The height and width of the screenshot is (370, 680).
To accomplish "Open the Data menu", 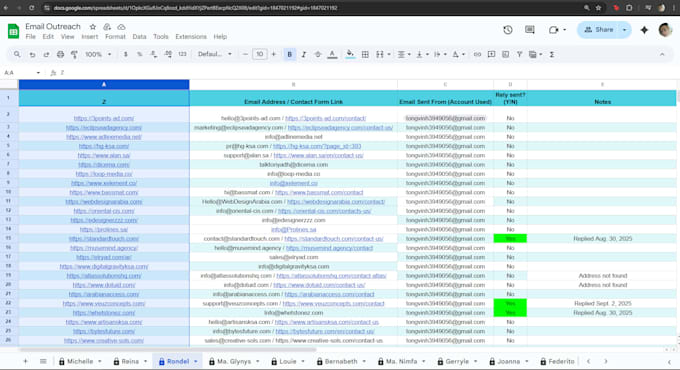I will (139, 37).
